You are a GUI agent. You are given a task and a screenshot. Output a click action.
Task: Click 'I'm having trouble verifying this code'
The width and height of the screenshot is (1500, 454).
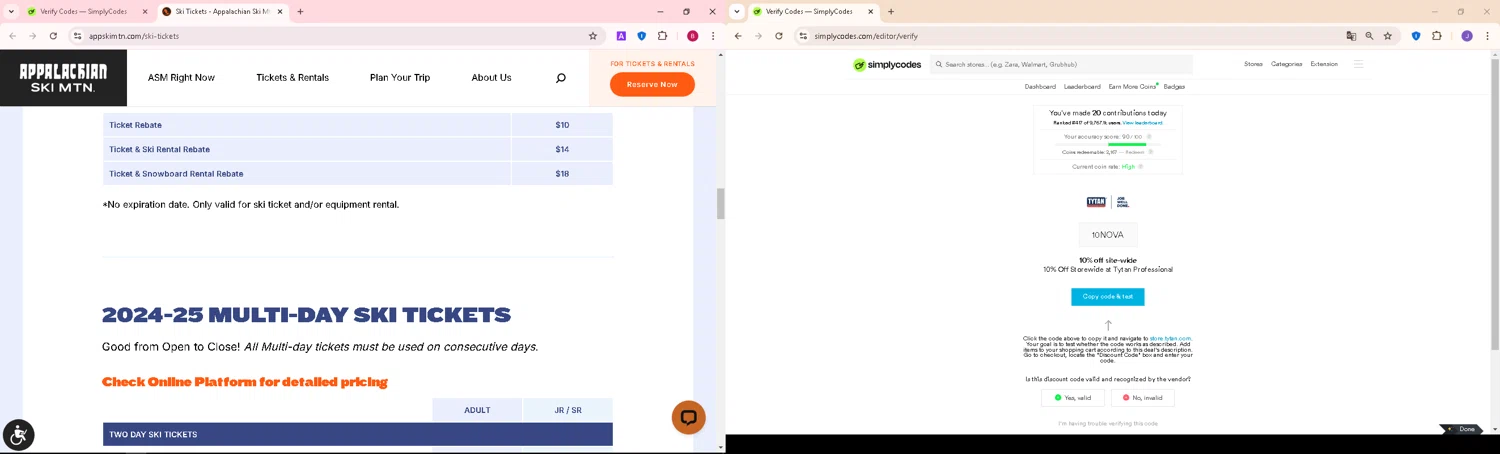pyautogui.click(x=1108, y=424)
